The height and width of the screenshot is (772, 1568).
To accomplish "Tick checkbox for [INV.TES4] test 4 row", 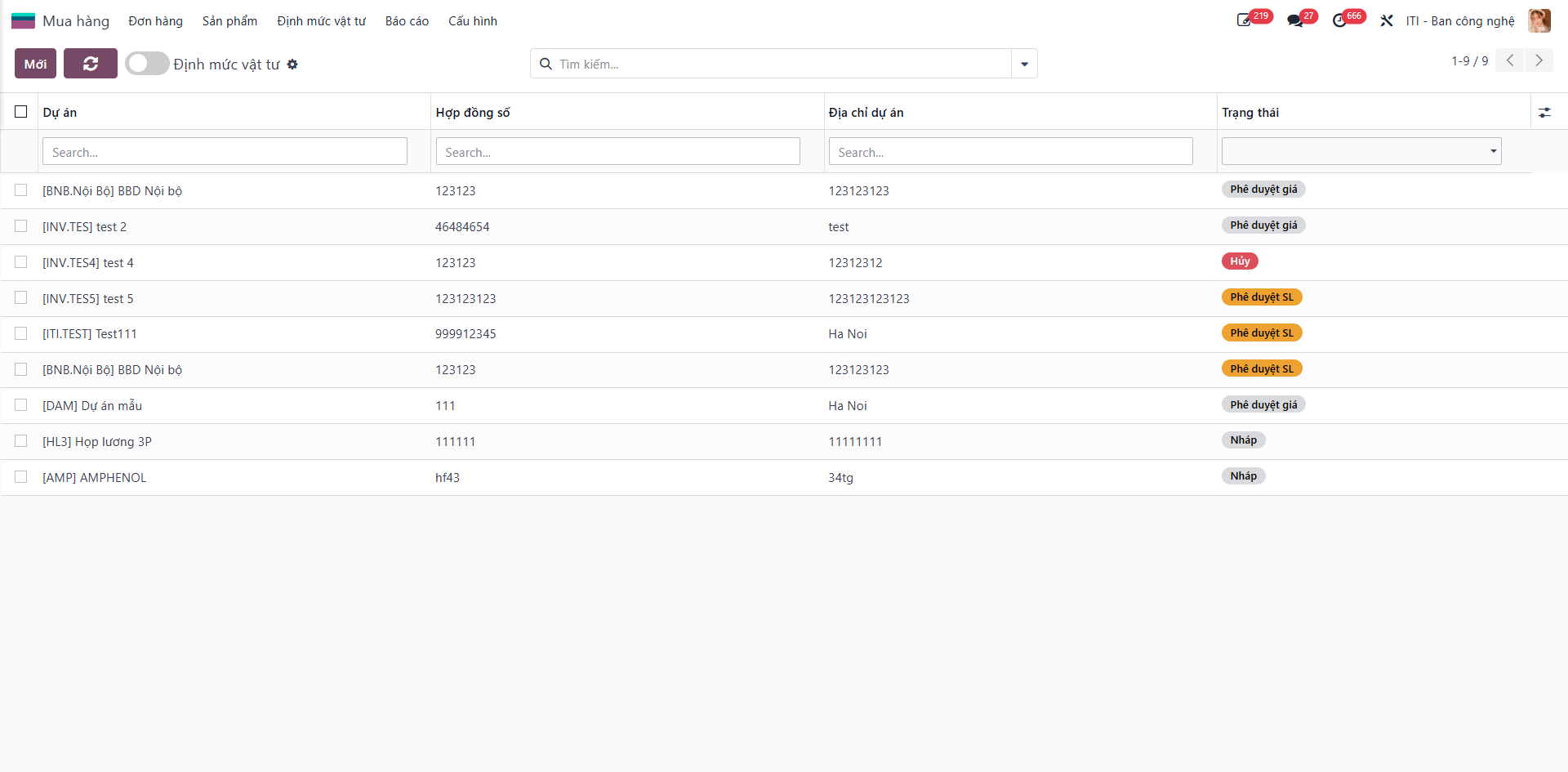I will click(21, 262).
